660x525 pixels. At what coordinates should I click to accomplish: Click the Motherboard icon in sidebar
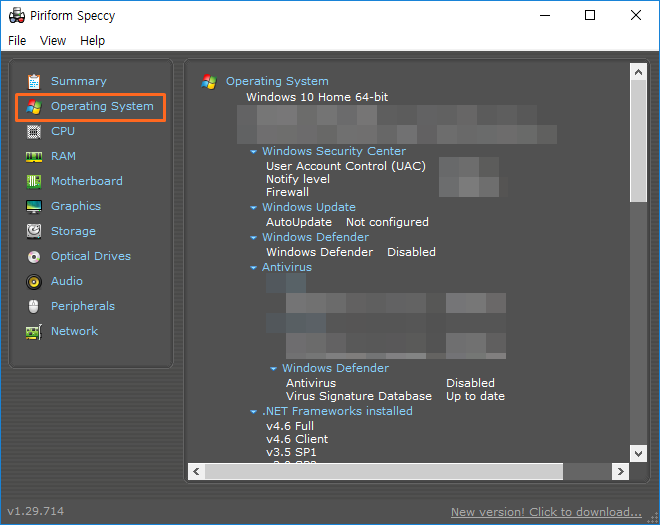tap(34, 182)
